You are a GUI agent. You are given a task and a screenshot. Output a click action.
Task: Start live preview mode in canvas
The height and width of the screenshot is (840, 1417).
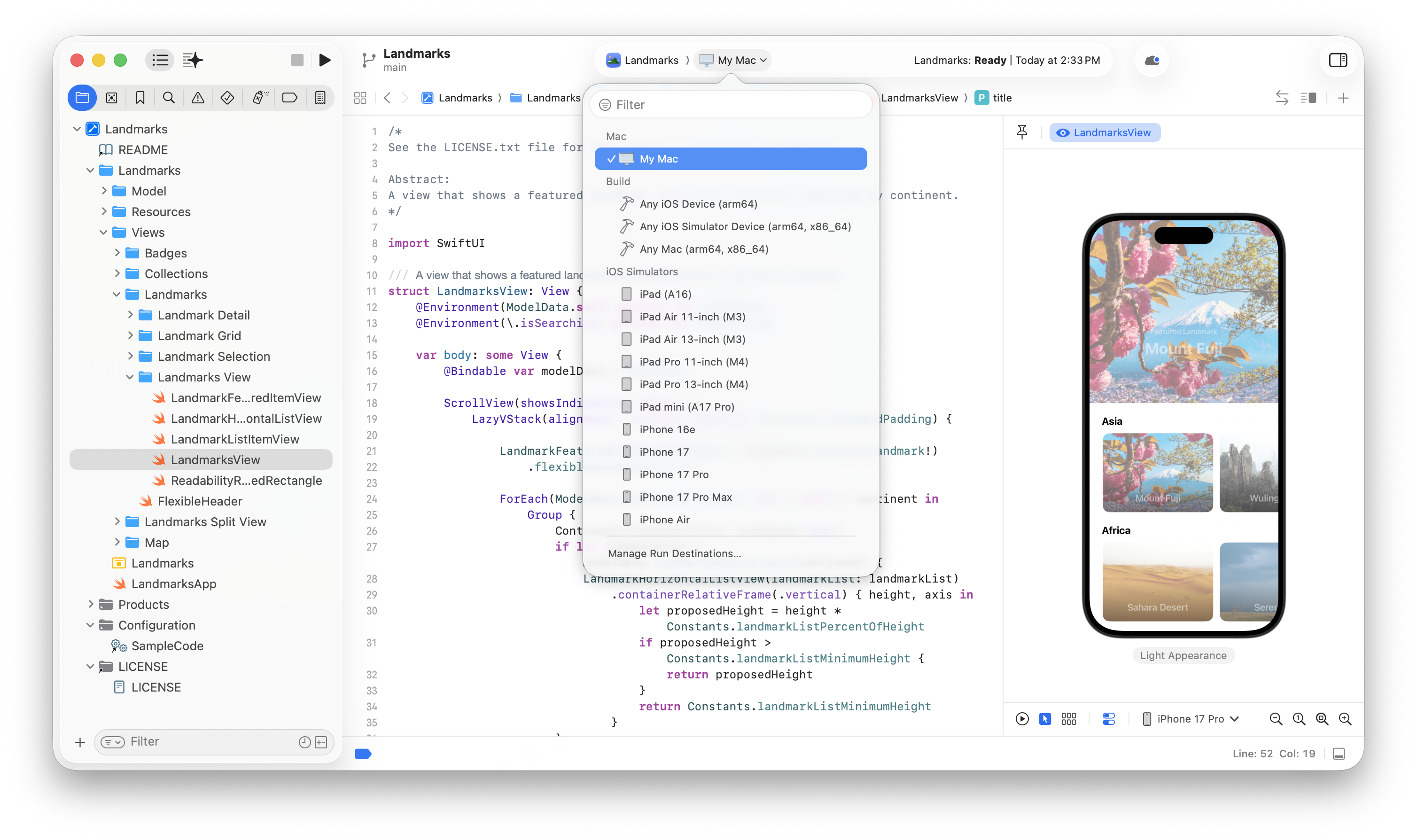point(1022,719)
